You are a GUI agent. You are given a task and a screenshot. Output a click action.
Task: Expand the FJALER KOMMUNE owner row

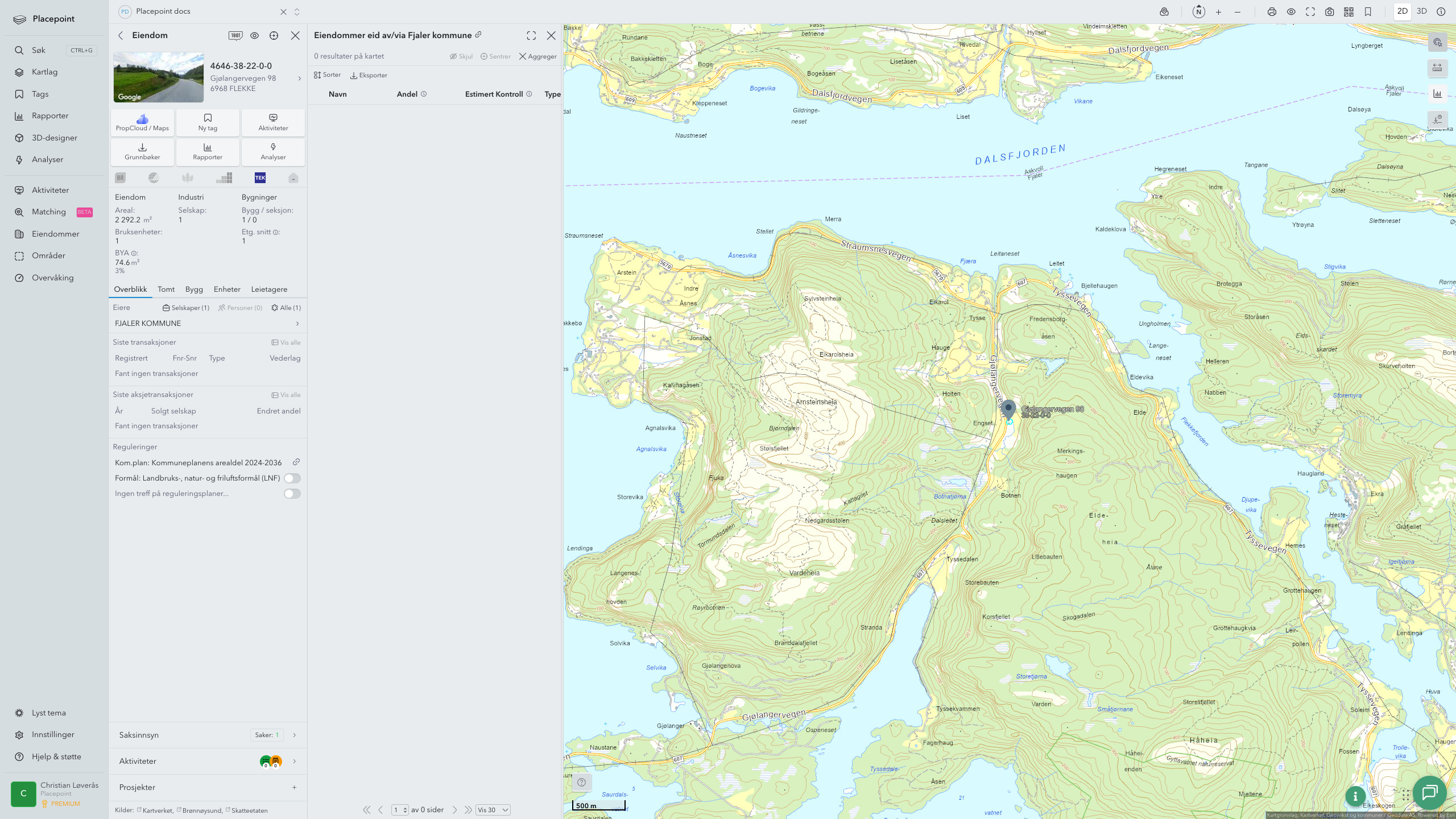tap(208, 324)
